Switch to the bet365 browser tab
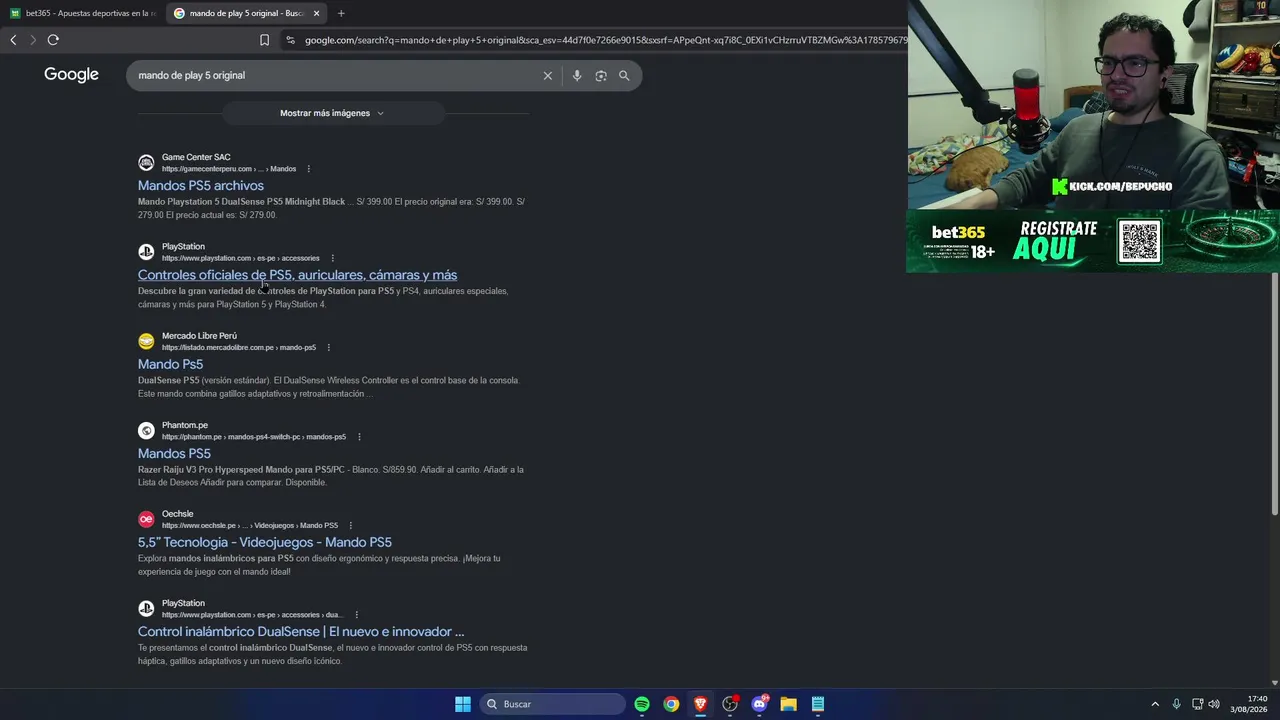The image size is (1280, 720). point(82,13)
